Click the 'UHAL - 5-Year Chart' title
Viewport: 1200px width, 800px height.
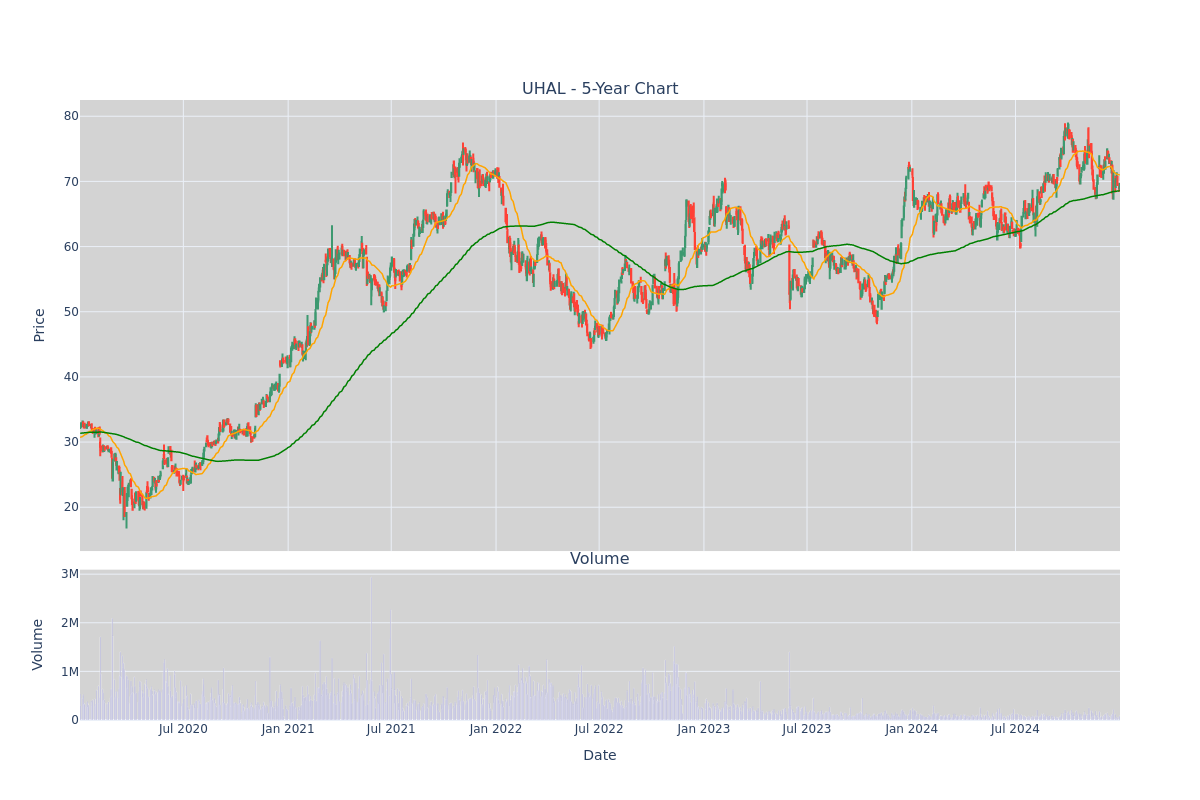click(600, 89)
